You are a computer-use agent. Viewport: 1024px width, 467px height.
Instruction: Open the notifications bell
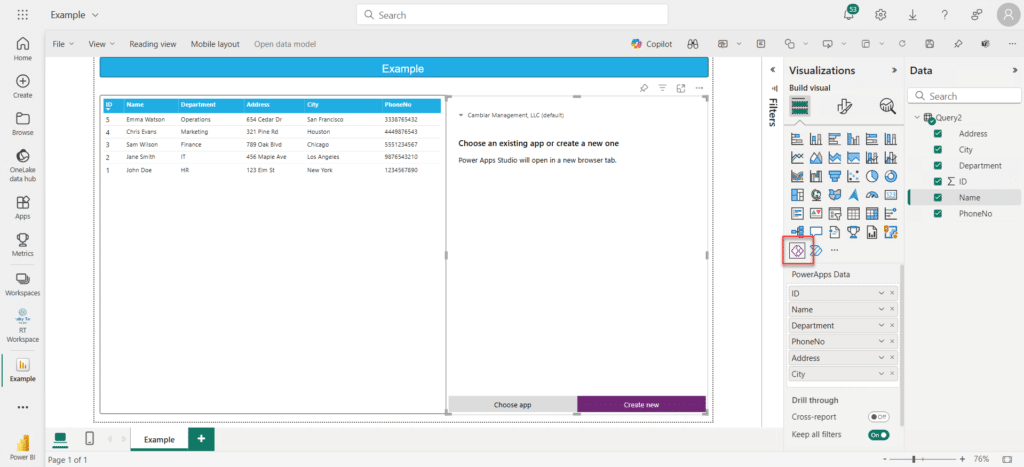849,15
